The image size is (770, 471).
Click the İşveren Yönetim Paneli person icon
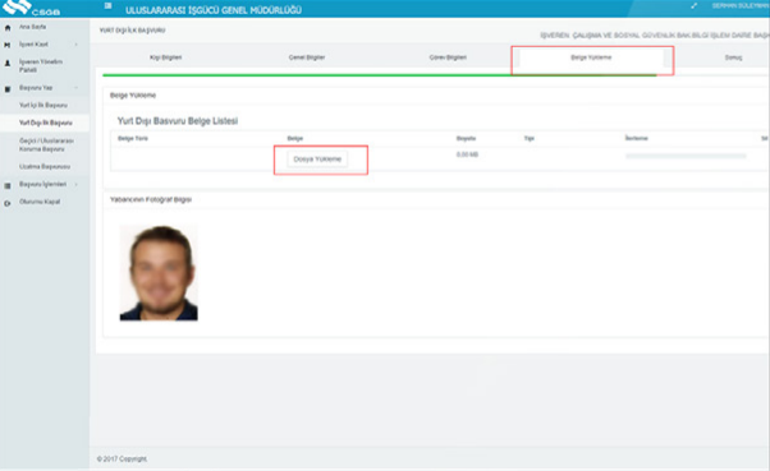(9, 62)
